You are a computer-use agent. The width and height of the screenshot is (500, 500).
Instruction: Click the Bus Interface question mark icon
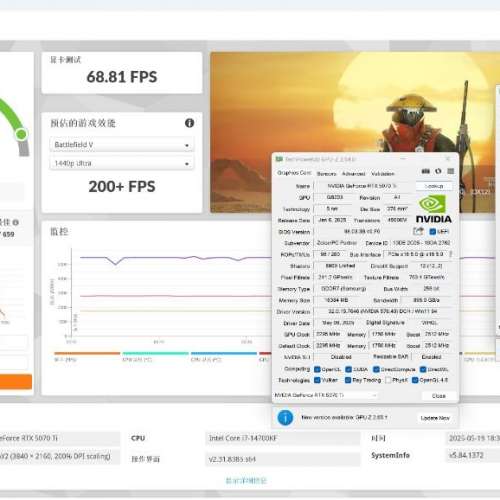pos(451,254)
